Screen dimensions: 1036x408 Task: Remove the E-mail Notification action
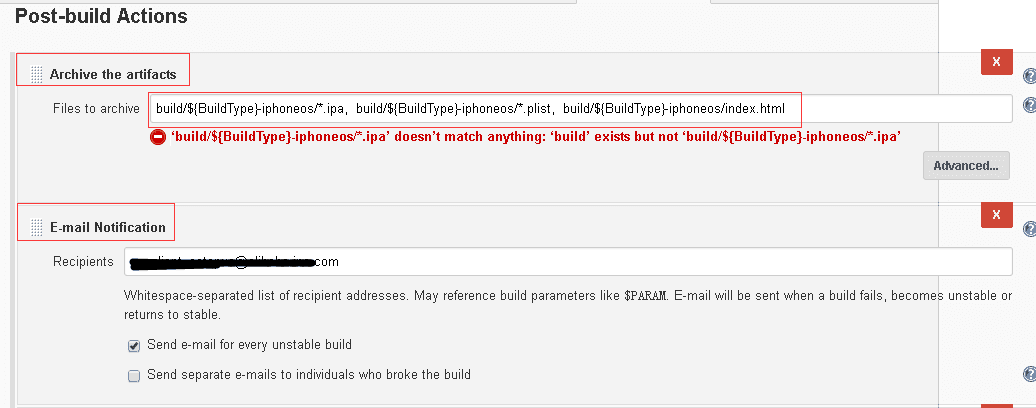pyautogui.click(x=997, y=215)
